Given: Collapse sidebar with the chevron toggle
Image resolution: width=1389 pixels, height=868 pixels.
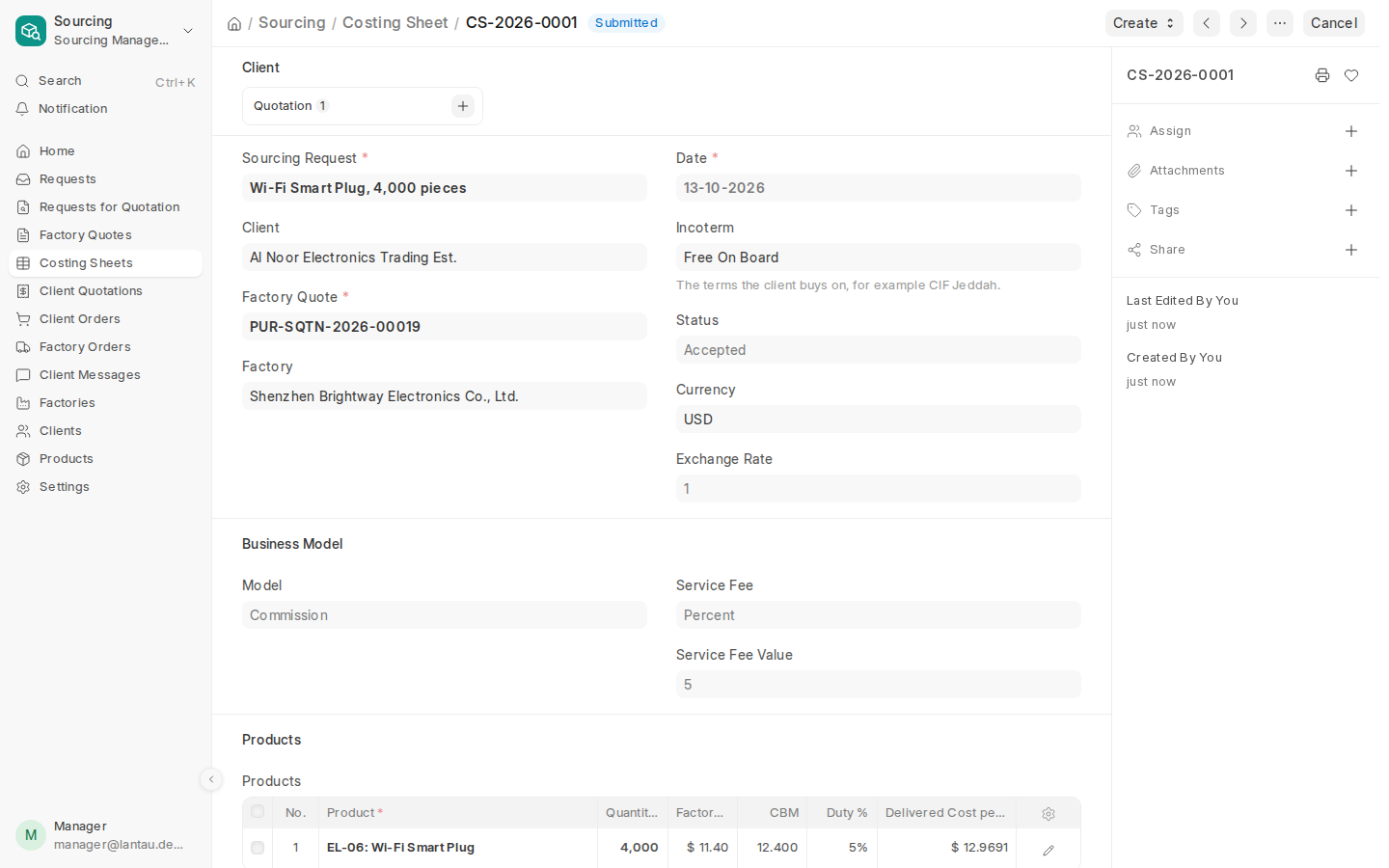Looking at the screenshot, I should click(x=211, y=779).
